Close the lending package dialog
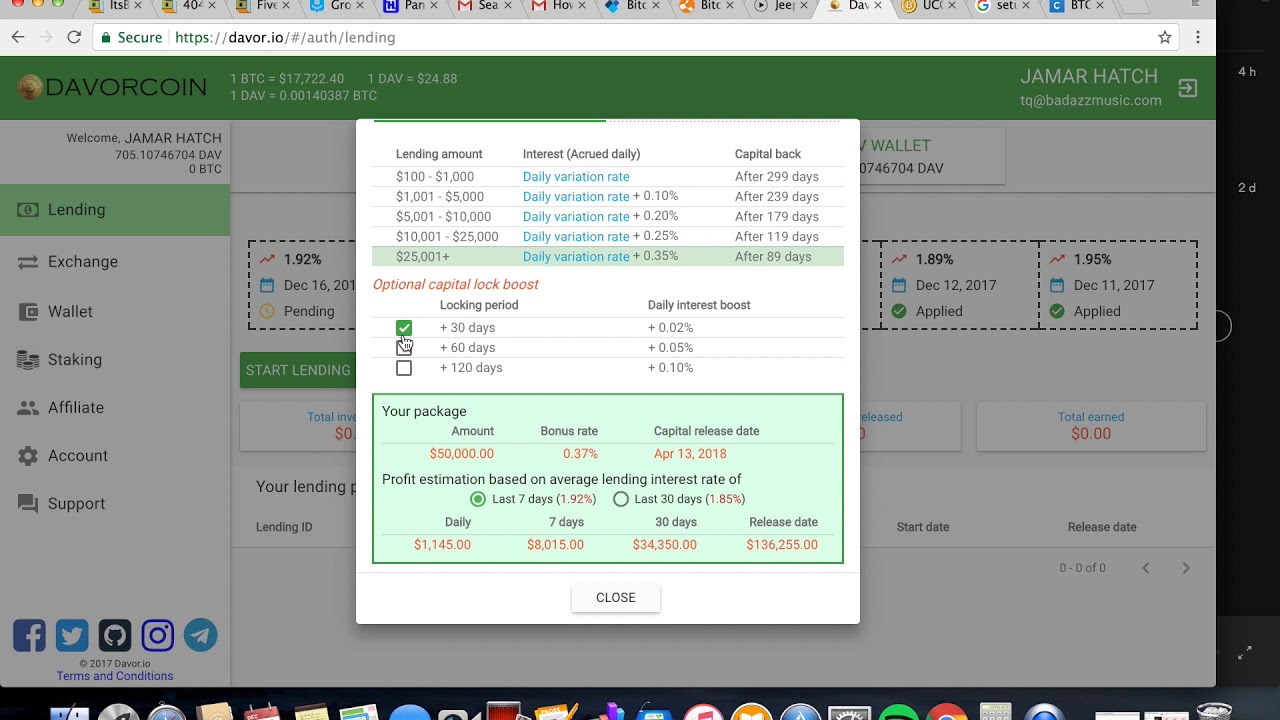The width and height of the screenshot is (1280, 720). [x=616, y=598]
